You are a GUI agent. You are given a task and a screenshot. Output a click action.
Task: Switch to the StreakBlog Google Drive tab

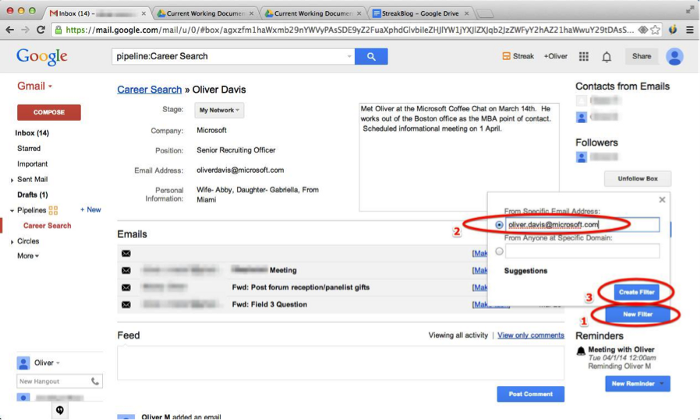(x=420, y=13)
